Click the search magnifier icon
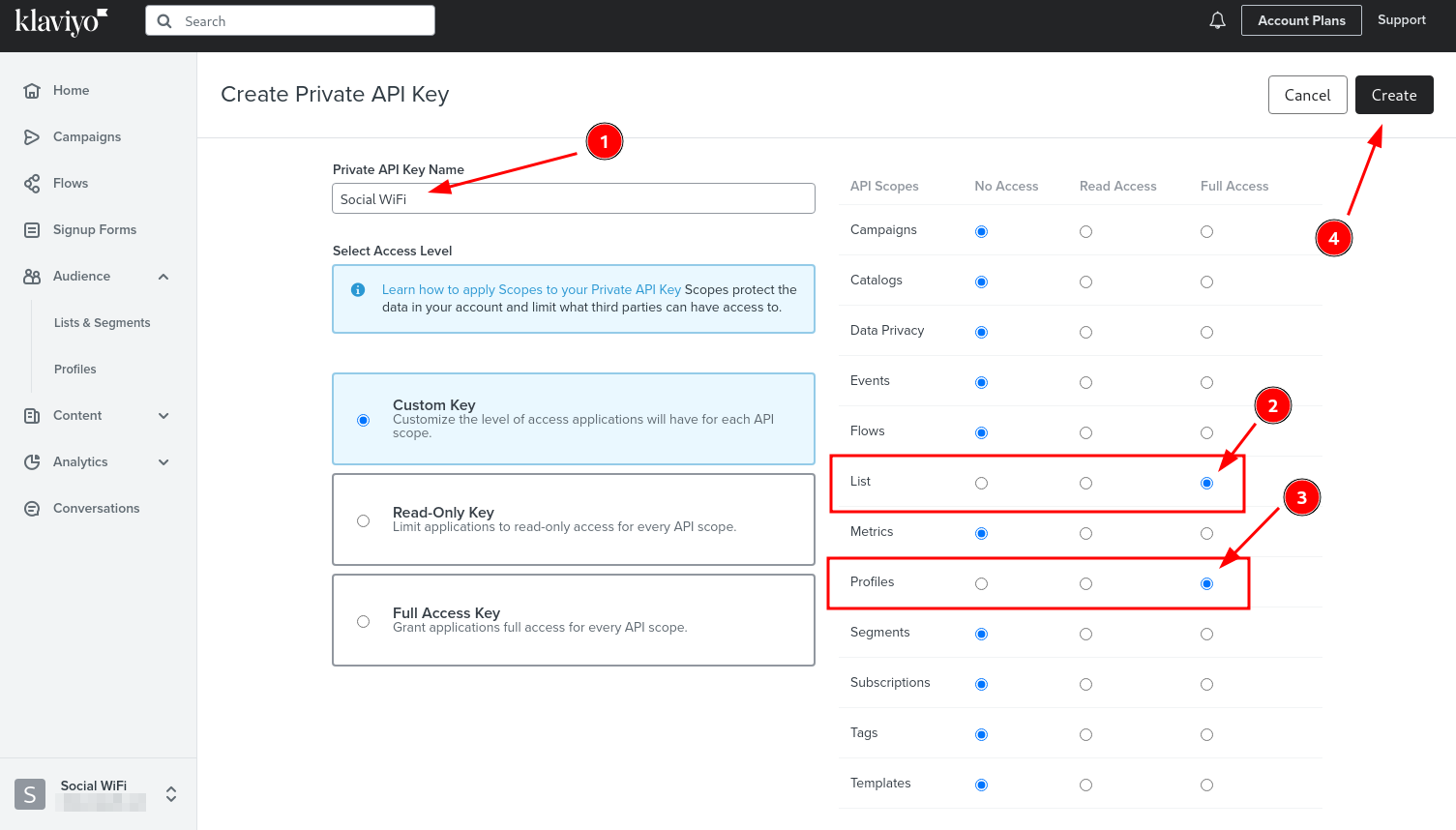Screen dimensions: 1456x830 pyautogui.click(x=164, y=21)
